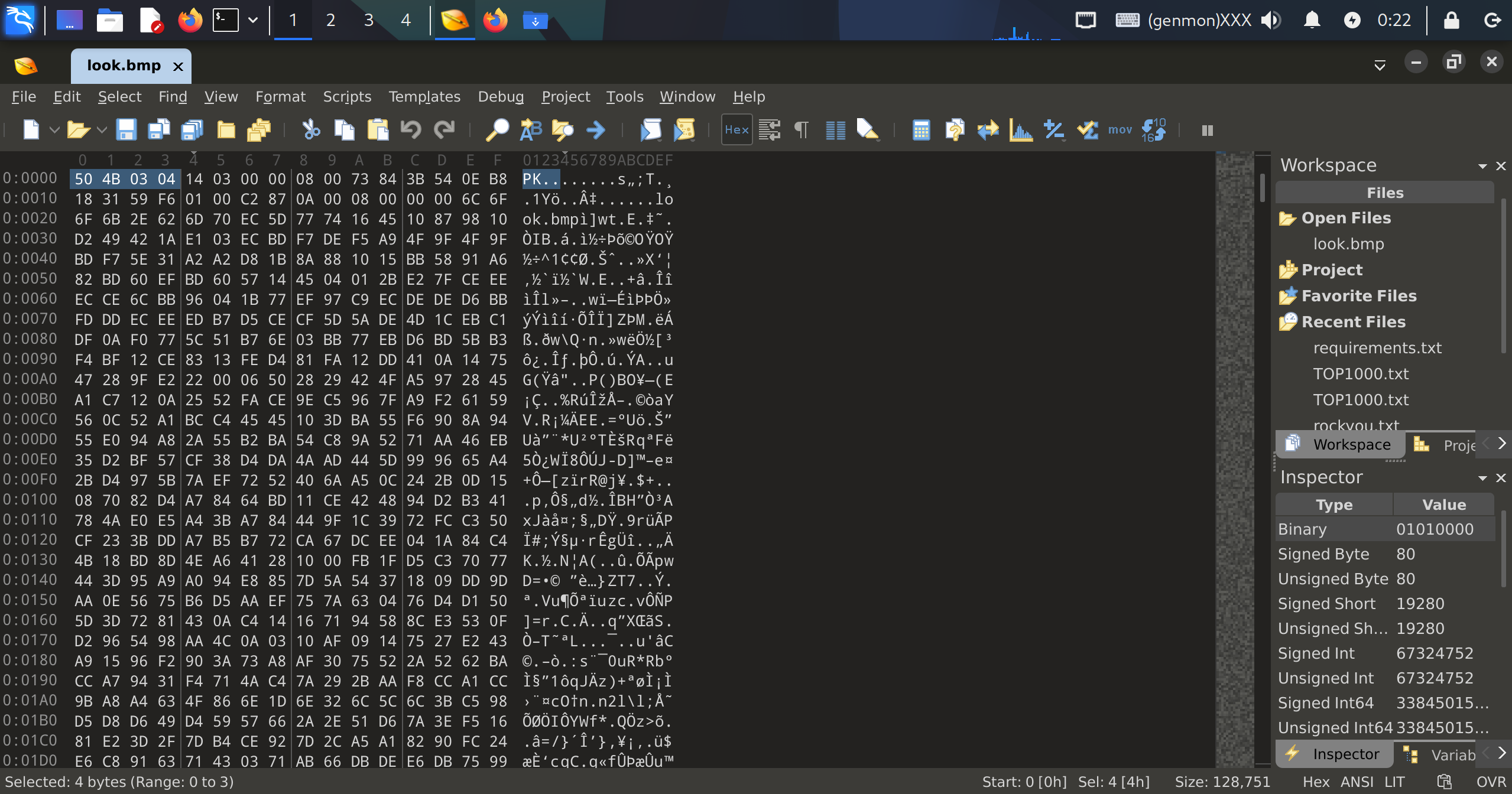Image resolution: width=1512 pixels, height=794 pixels.
Task: Toggle the Hex edit mode button
Action: click(736, 129)
